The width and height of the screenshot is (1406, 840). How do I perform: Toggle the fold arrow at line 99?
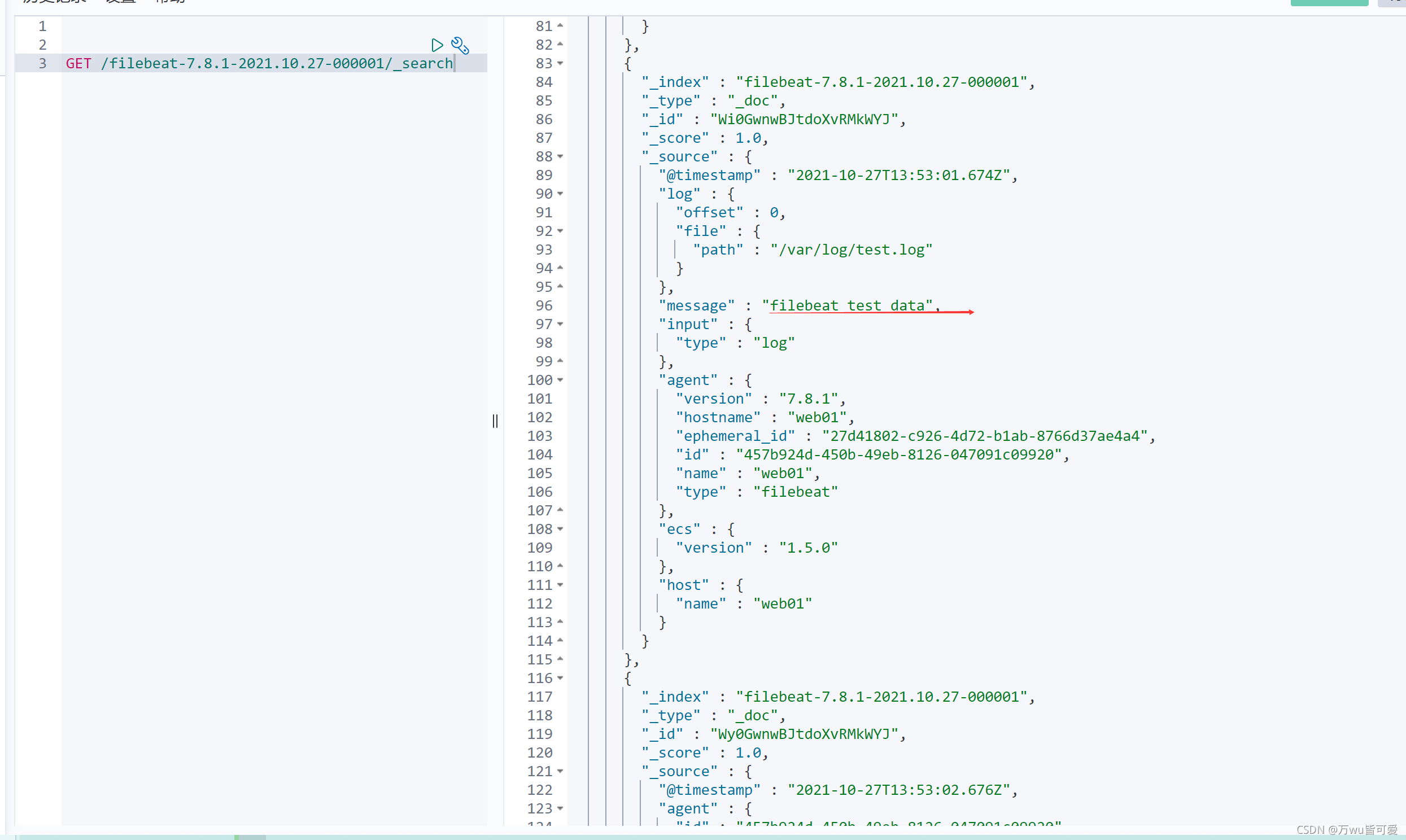click(560, 361)
